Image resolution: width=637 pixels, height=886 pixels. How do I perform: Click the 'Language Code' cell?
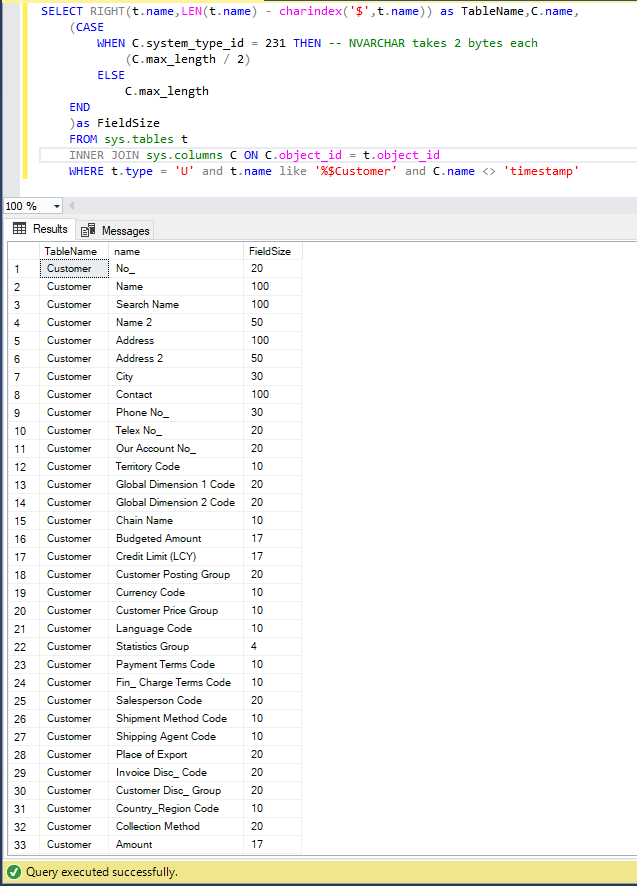(x=176, y=629)
